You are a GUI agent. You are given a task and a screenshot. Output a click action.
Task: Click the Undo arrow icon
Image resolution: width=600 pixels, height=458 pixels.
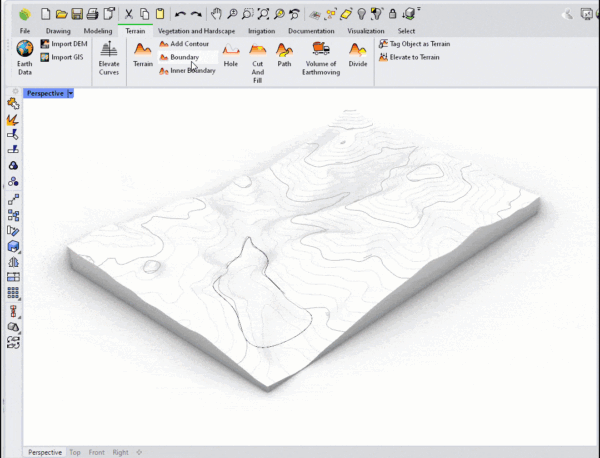180,15
